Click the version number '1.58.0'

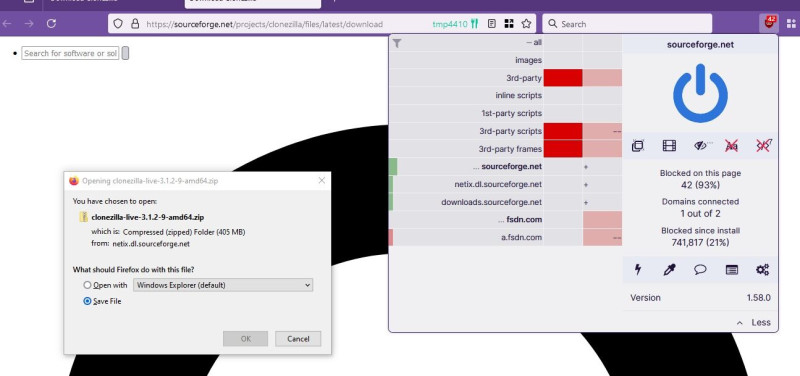click(x=758, y=297)
